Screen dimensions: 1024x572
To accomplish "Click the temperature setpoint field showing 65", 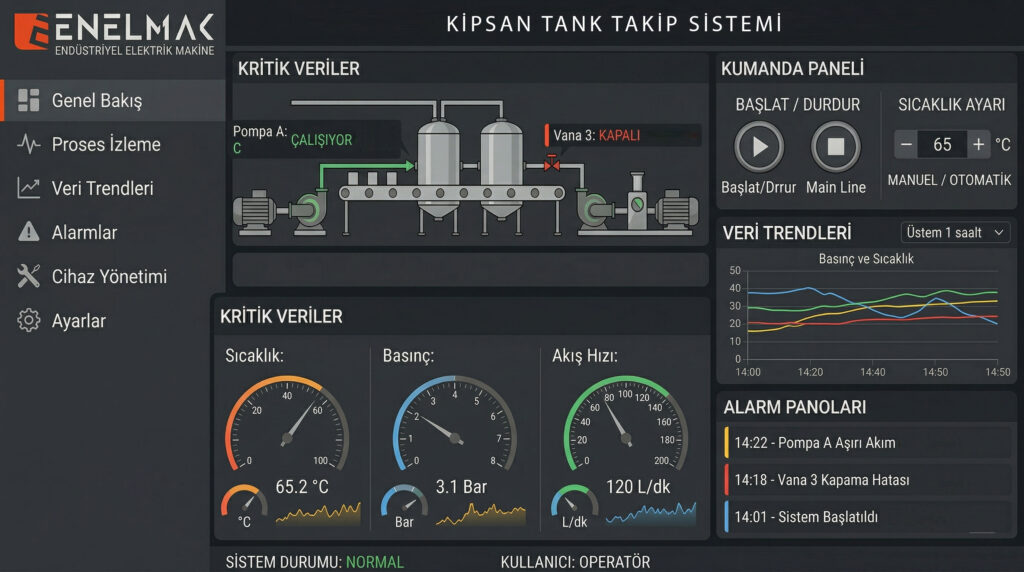I will pos(942,145).
